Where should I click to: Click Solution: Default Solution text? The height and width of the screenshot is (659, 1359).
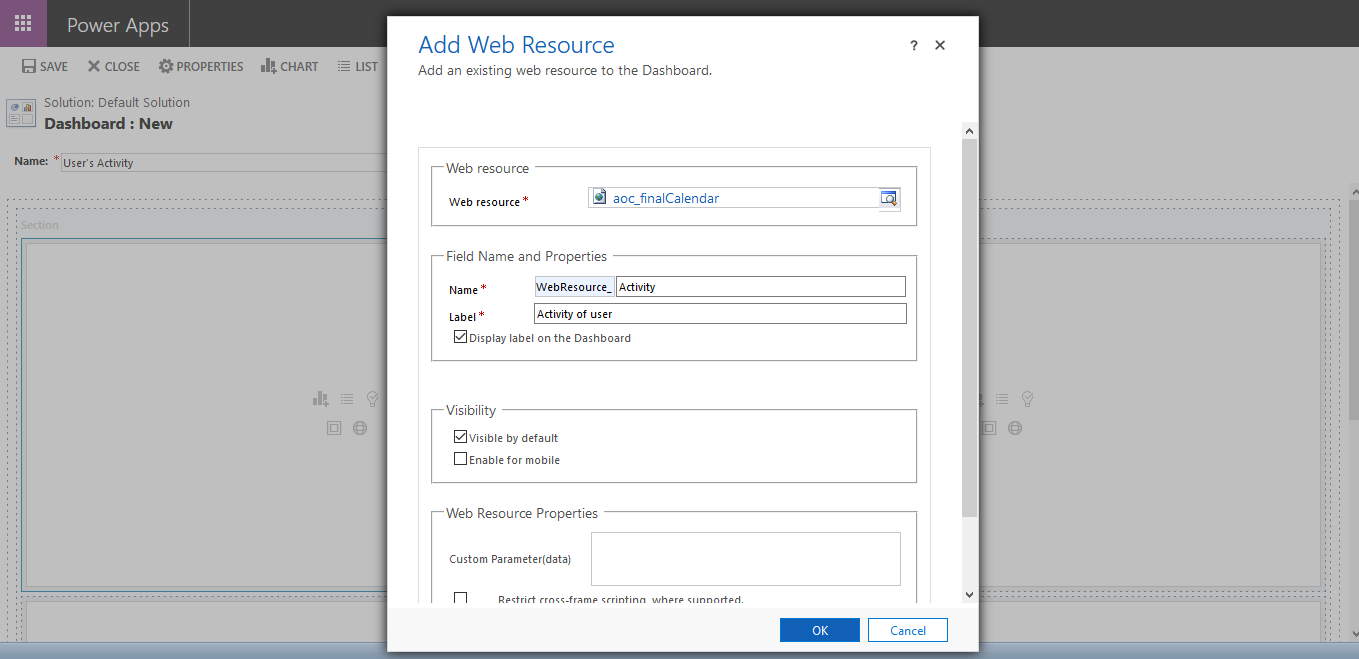(117, 103)
